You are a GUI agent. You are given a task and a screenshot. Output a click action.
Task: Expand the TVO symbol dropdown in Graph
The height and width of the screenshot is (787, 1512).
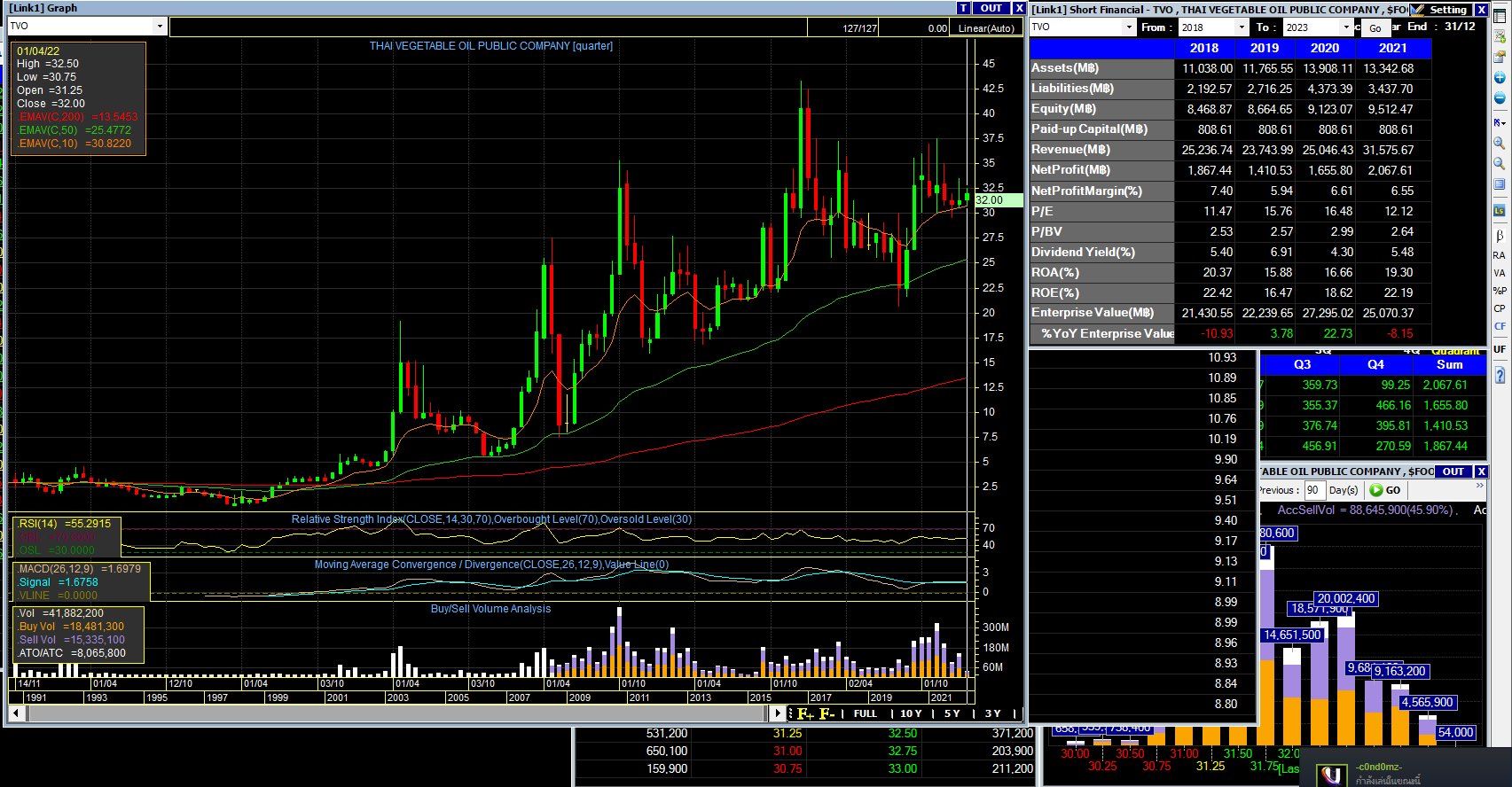pyautogui.click(x=160, y=27)
